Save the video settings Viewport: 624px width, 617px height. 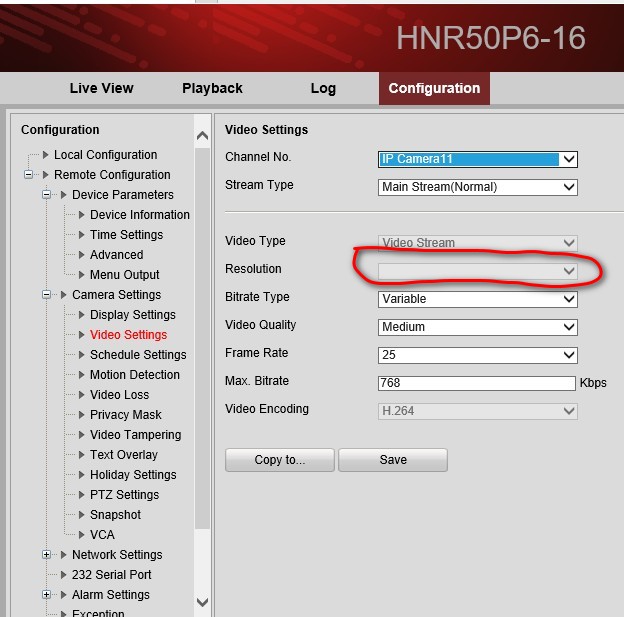pos(393,460)
